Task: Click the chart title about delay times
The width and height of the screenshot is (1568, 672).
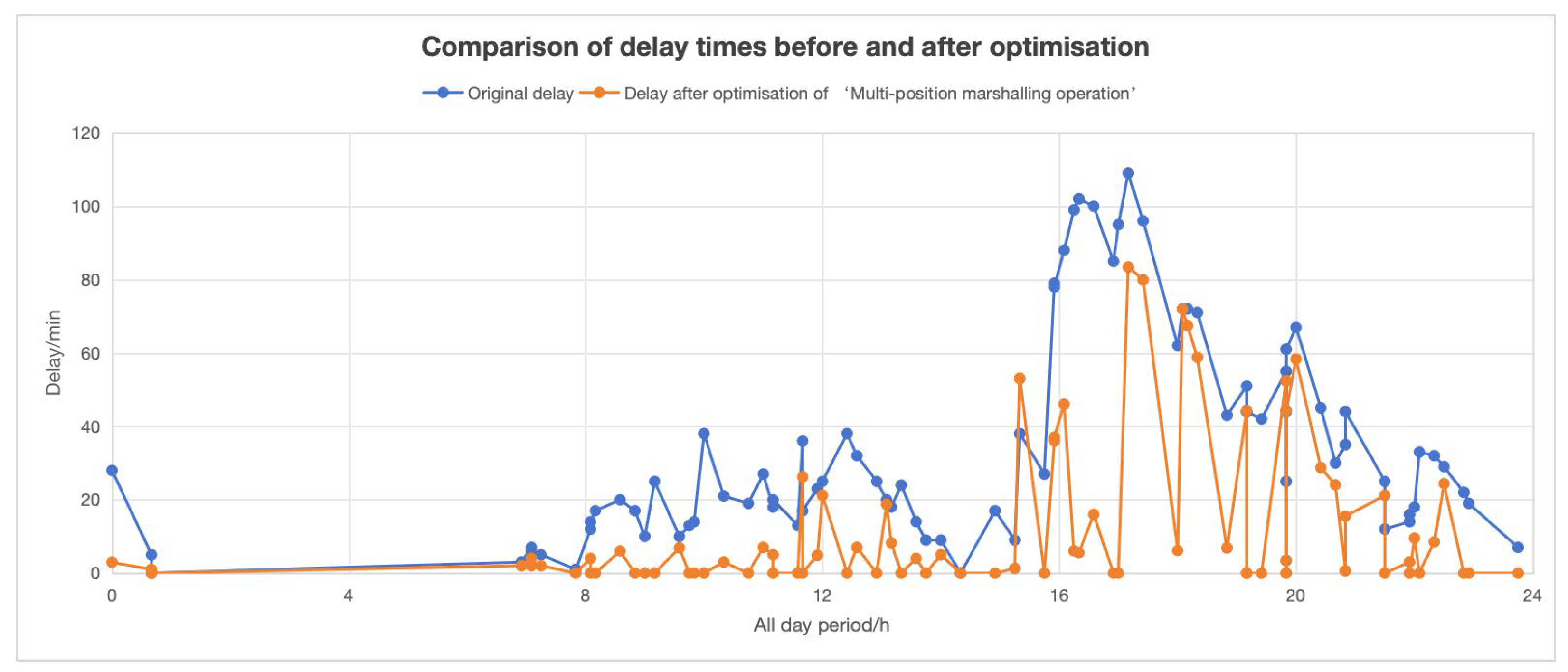Action: tap(785, 47)
